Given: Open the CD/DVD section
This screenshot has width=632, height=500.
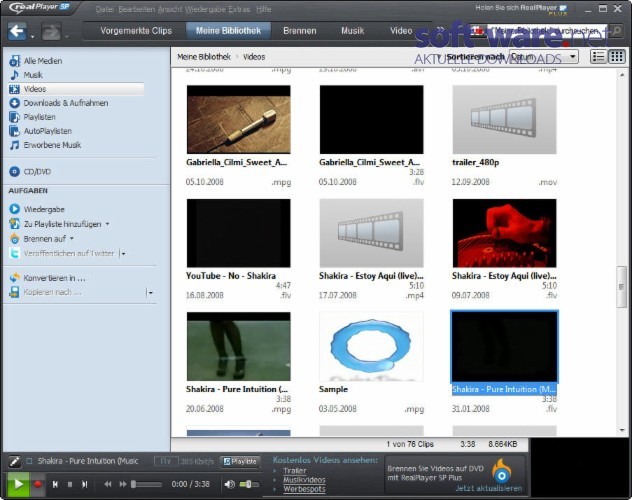Looking at the screenshot, I should (37, 172).
